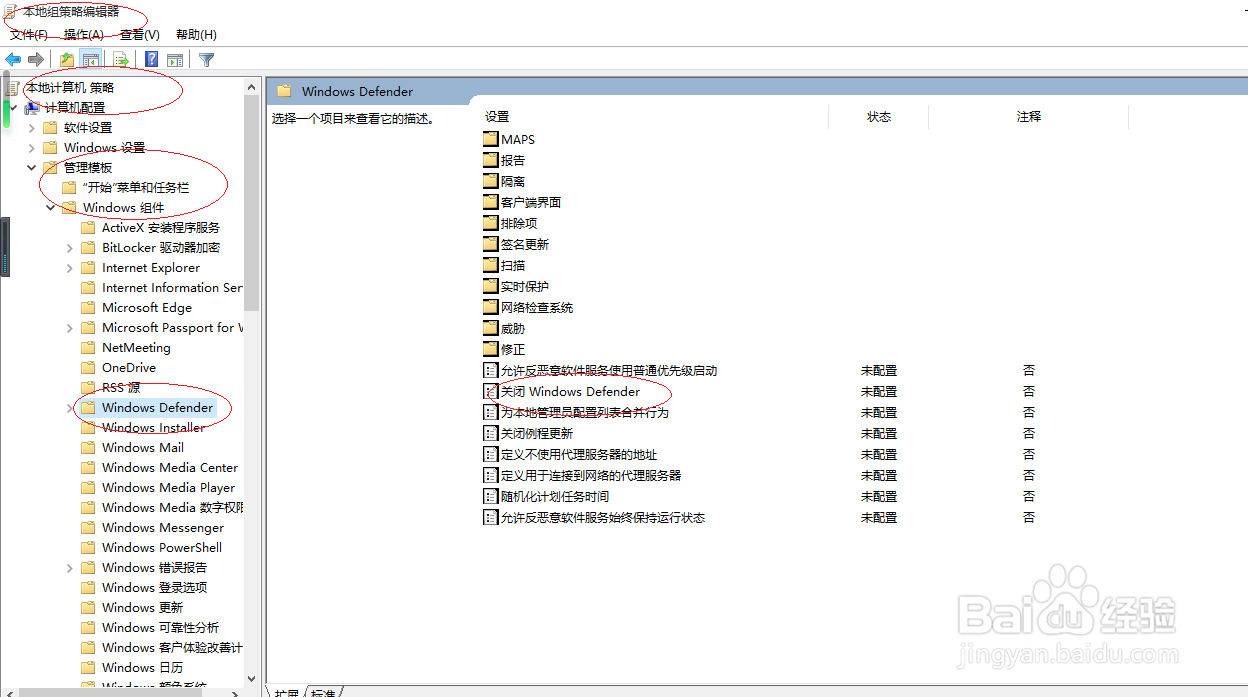Click the forward arrow in toolbar
The height and width of the screenshot is (697, 1248).
click(36, 60)
